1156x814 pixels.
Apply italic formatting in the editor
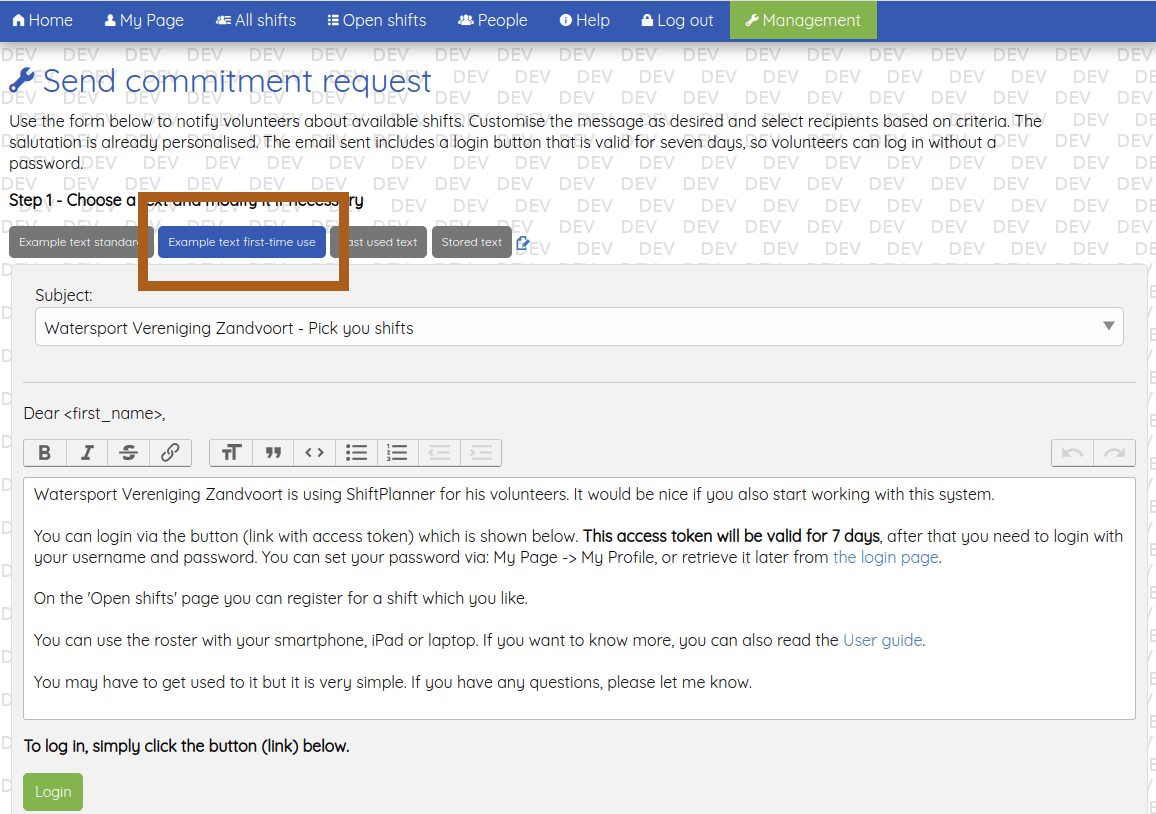point(86,452)
